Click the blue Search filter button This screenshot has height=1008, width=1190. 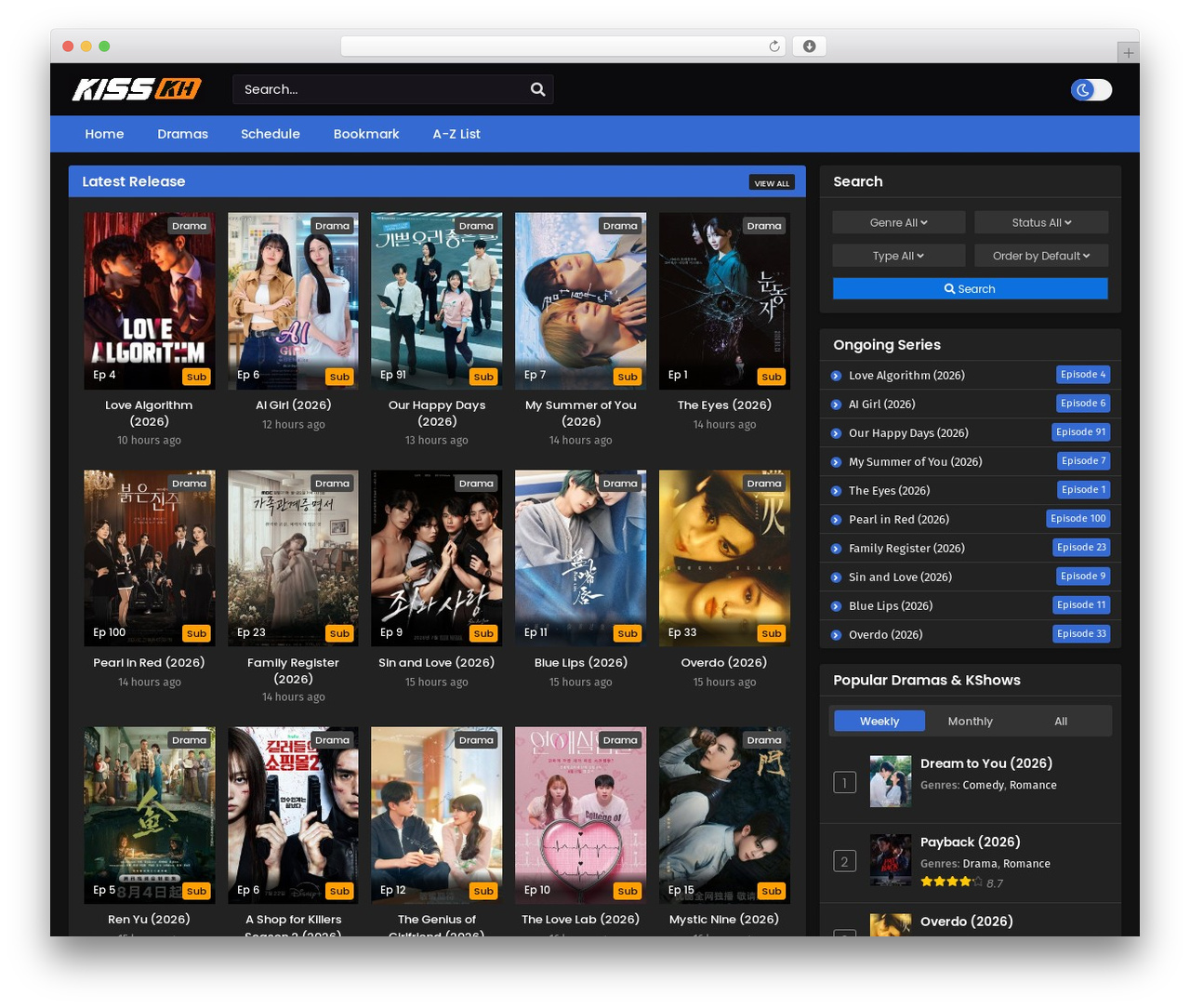point(971,289)
